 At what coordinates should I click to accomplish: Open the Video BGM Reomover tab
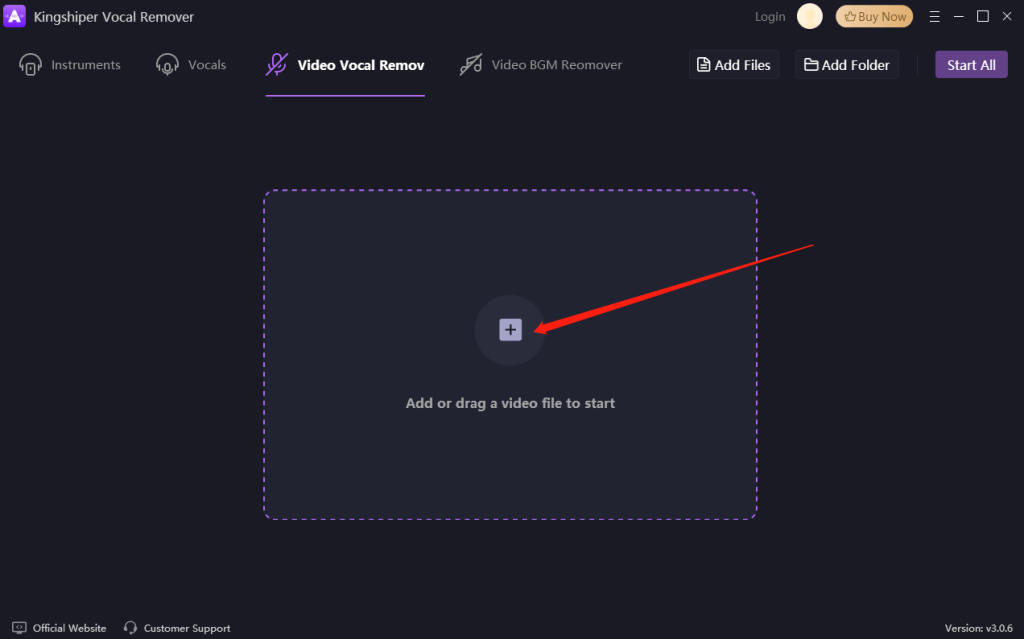[541, 65]
